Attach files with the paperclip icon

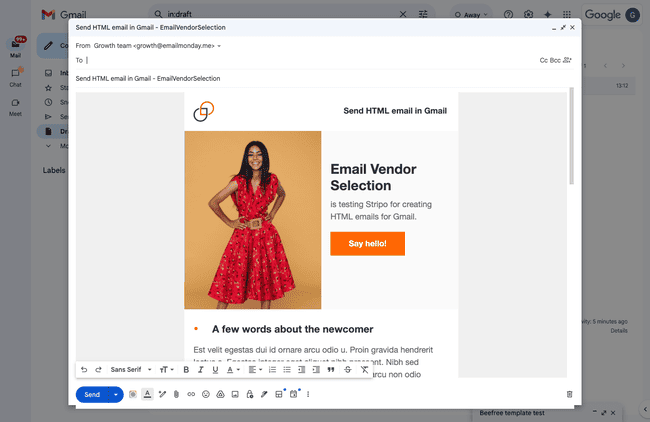(176, 394)
